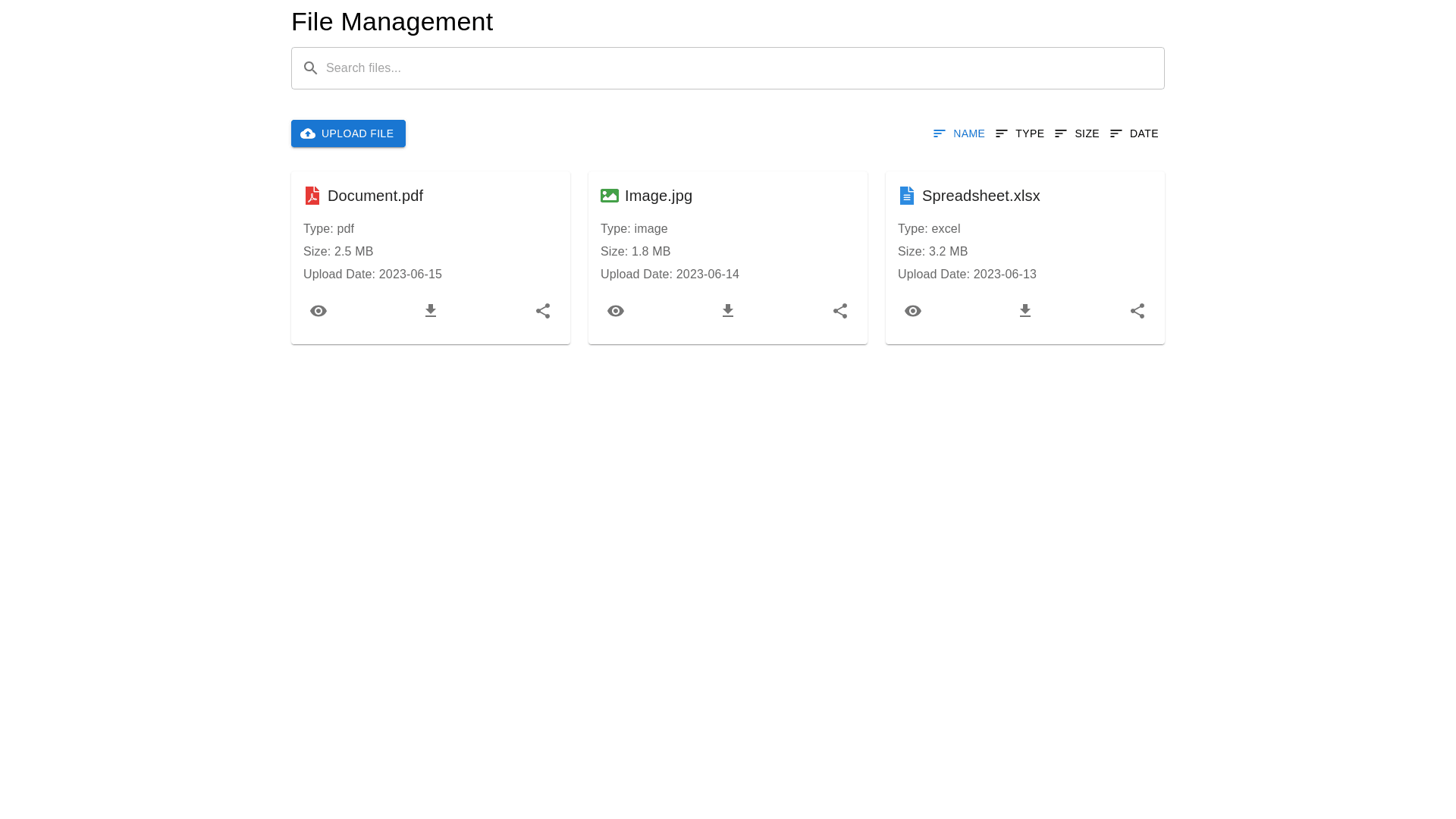The width and height of the screenshot is (1456, 819).
Task: Preview Spreadsheet.xlsx with the eye icon
Action: (x=913, y=311)
